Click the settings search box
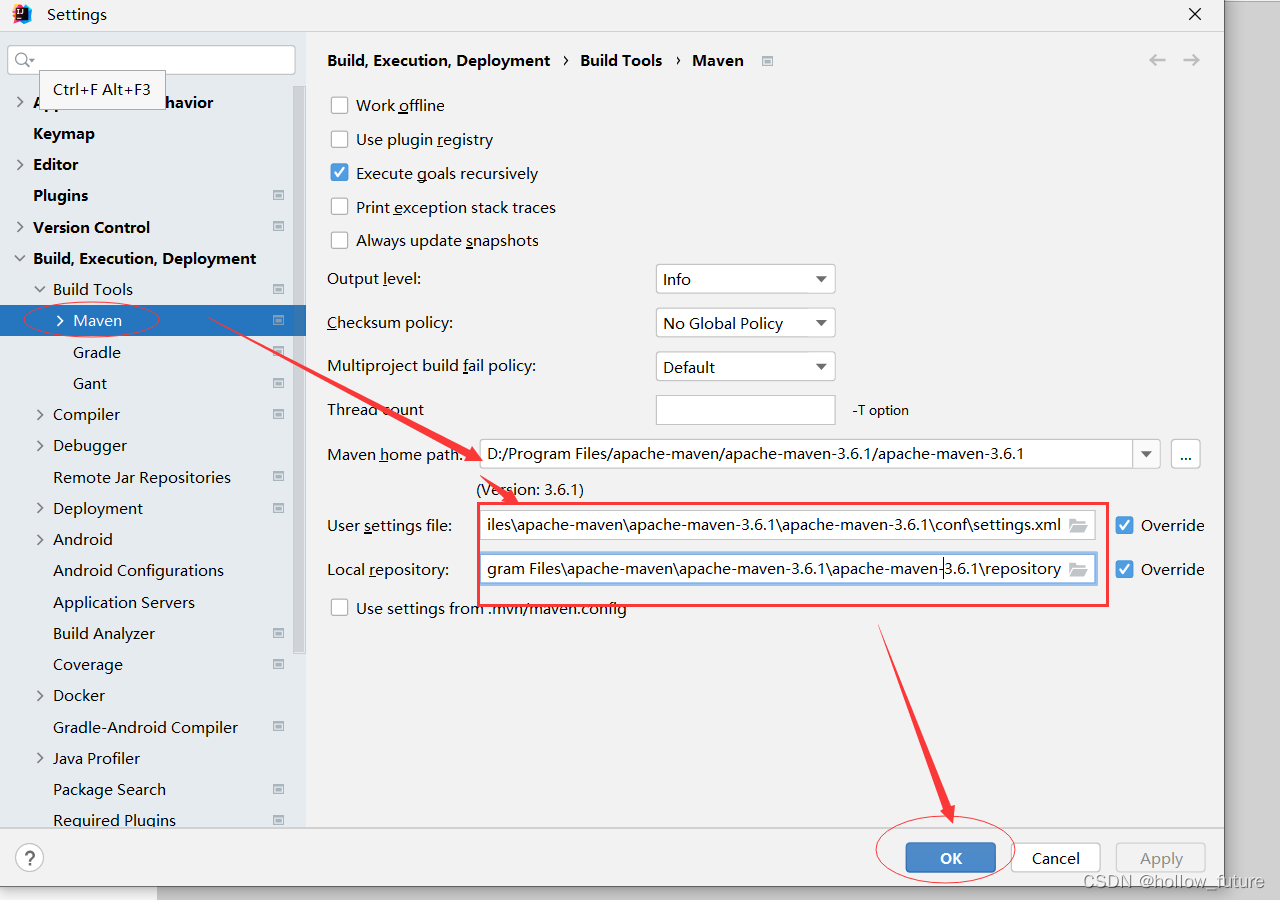This screenshot has height=900, width=1280. pos(151,60)
